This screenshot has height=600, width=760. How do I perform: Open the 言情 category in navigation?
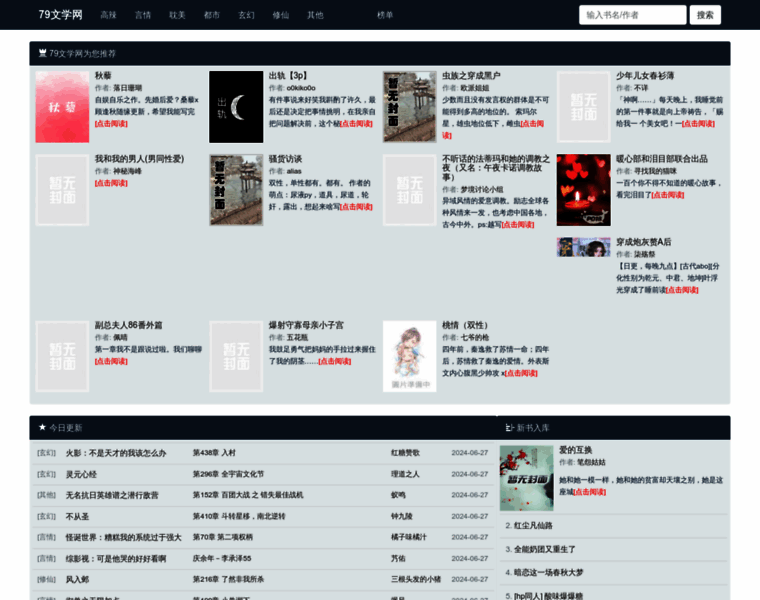[143, 15]
